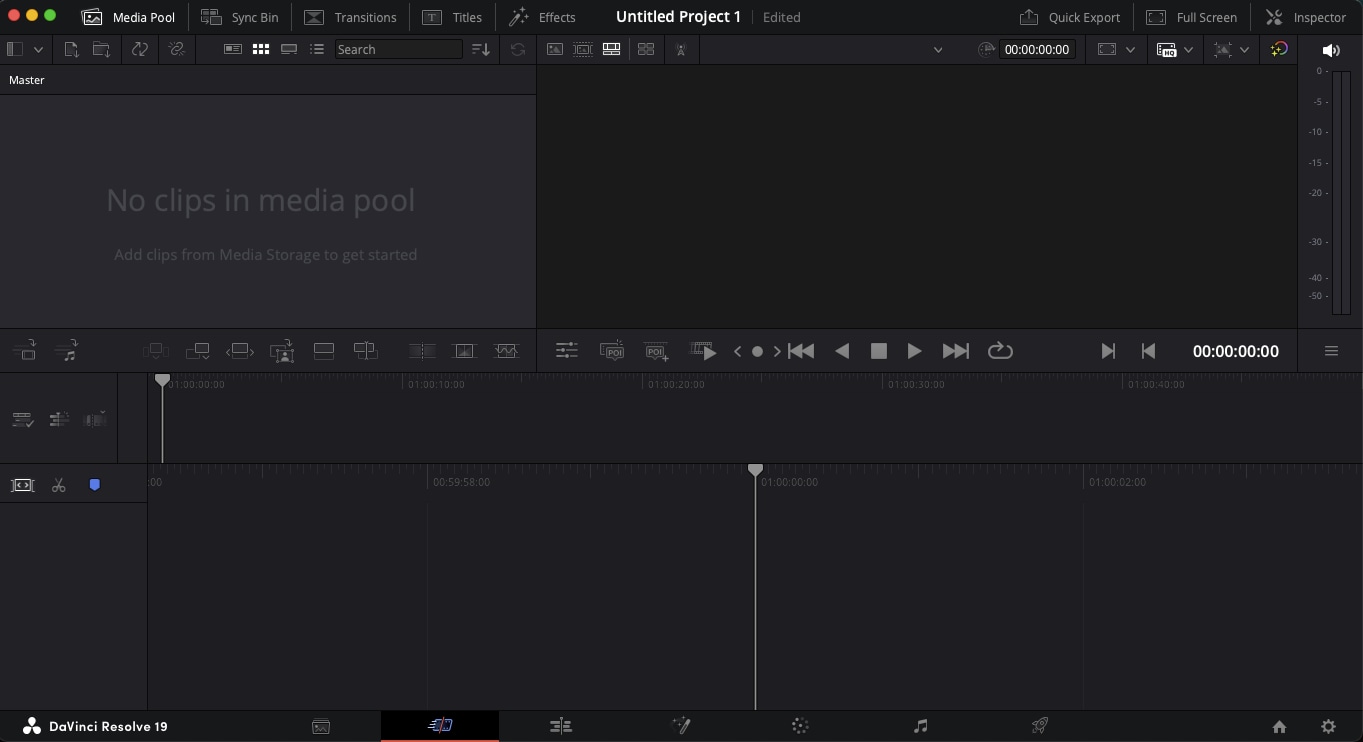Open the media pool sort options
The height and width of the screenshot is (742, 1363).
pos(481,49)
